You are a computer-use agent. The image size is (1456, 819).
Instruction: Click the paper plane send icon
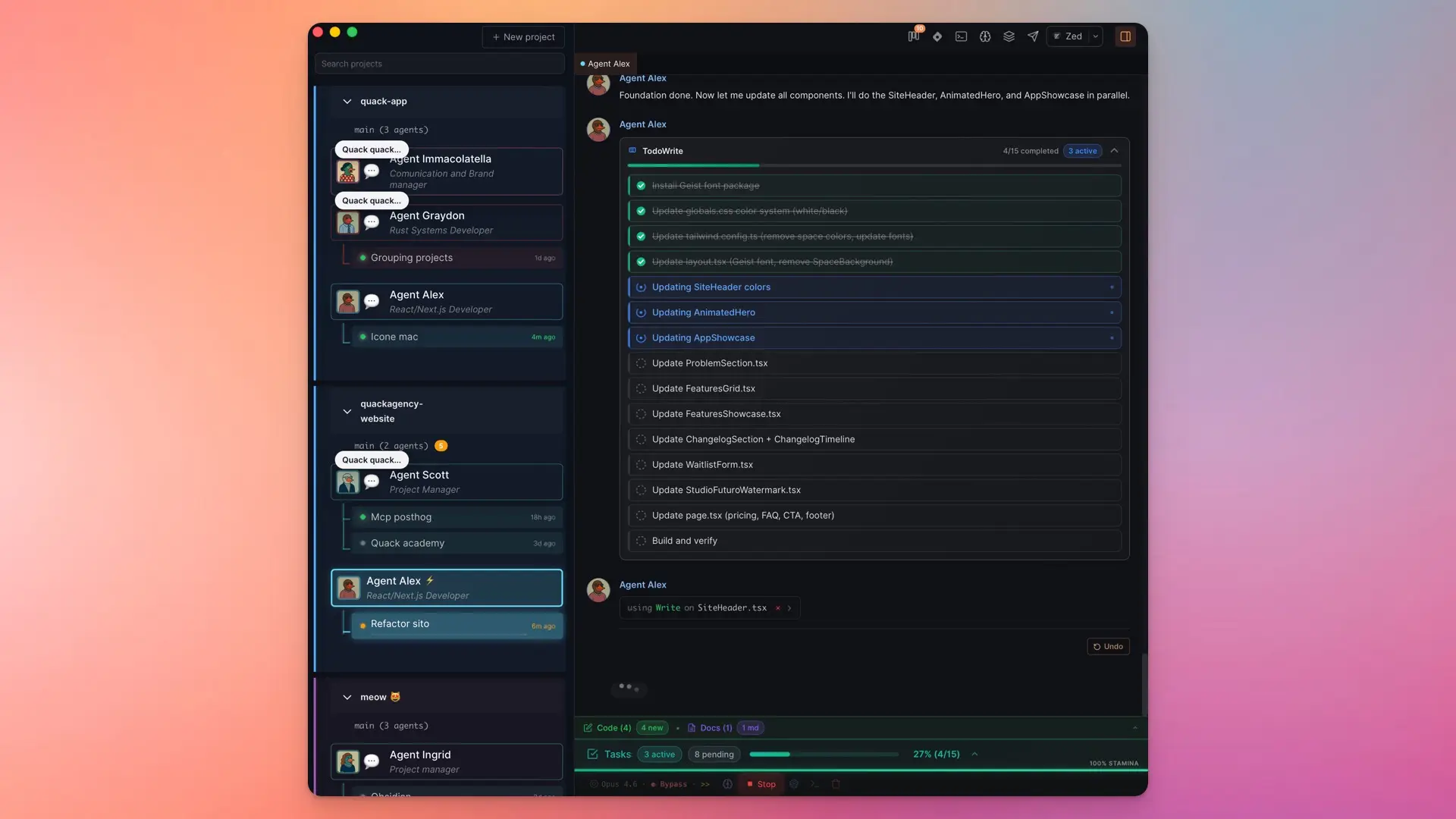coord(1033,36)
